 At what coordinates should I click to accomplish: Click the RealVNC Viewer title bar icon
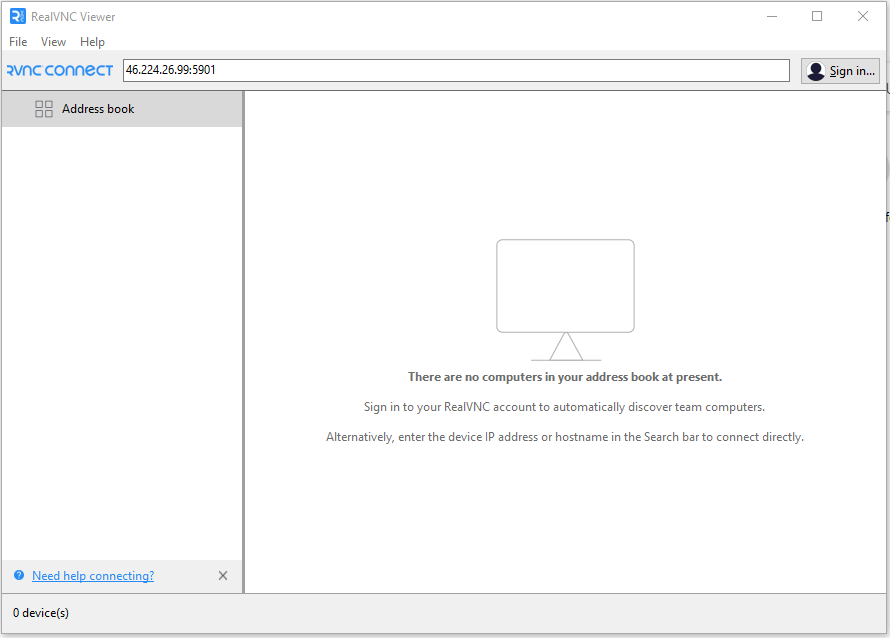click(18, 16)
